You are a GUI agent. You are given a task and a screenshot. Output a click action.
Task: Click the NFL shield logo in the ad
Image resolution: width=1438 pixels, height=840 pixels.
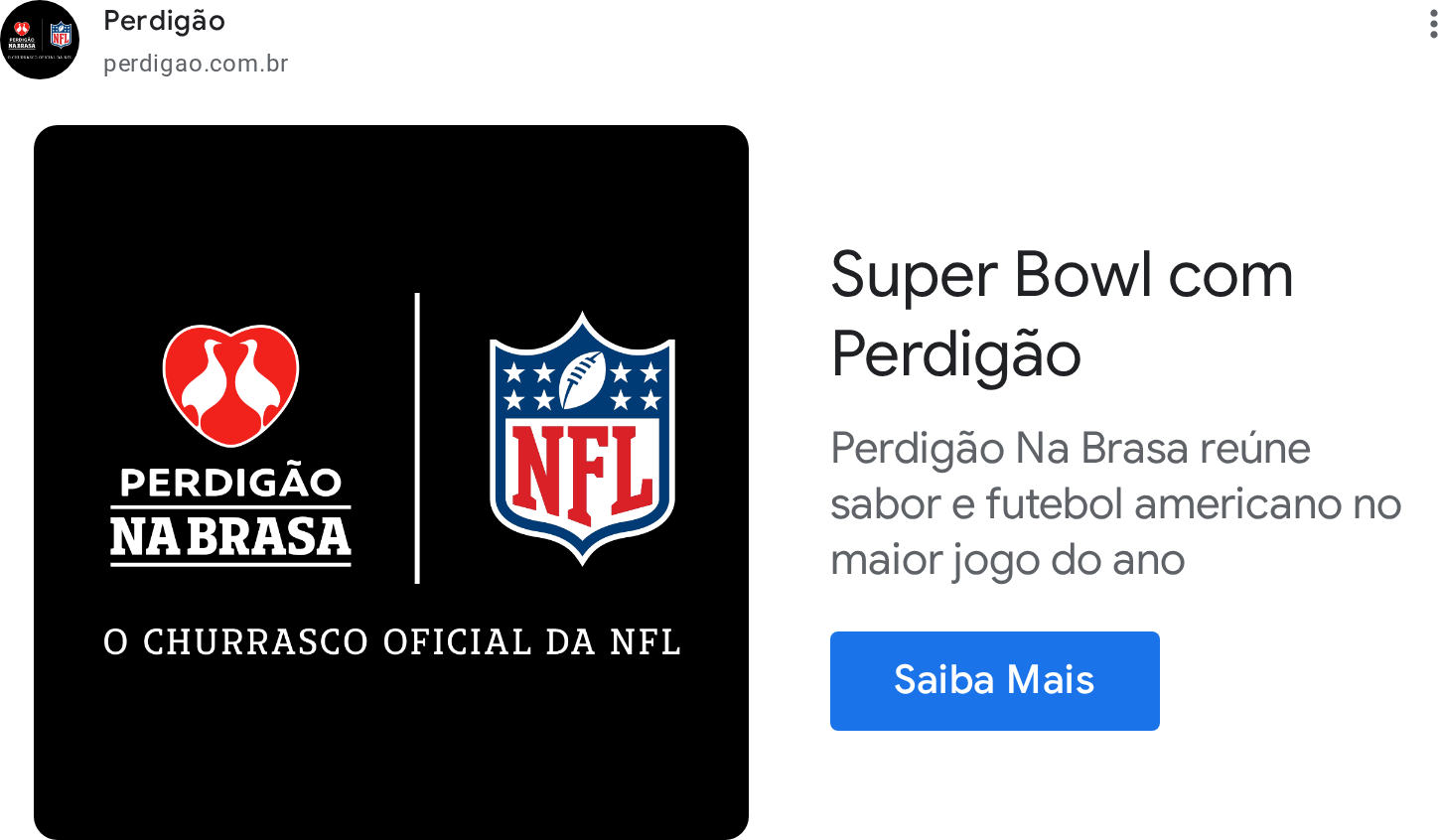pyautogui.click(x=583, y=438)
